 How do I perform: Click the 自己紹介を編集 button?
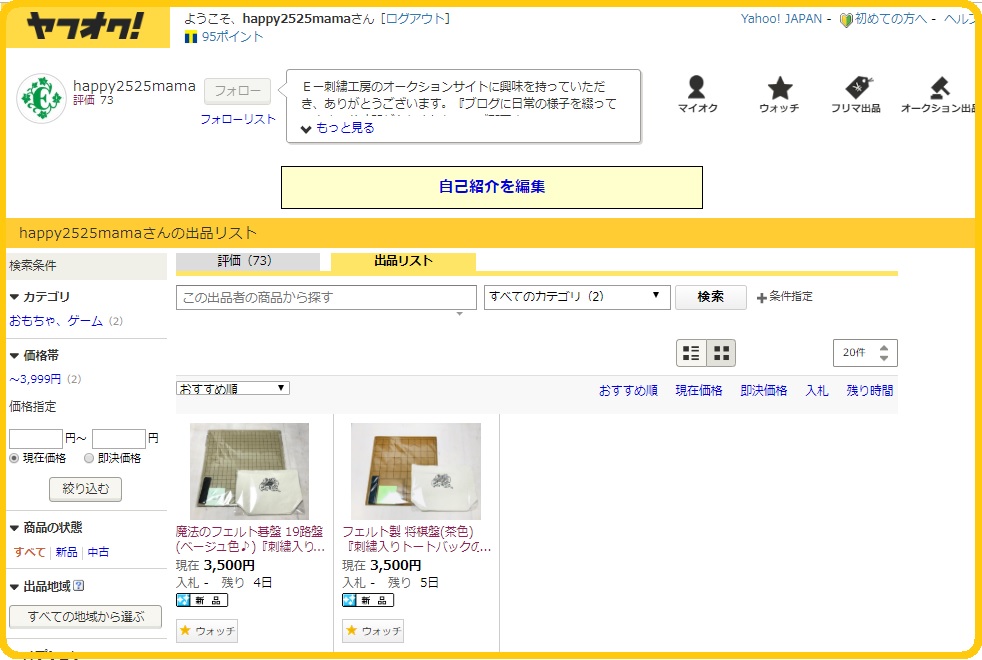492,187
